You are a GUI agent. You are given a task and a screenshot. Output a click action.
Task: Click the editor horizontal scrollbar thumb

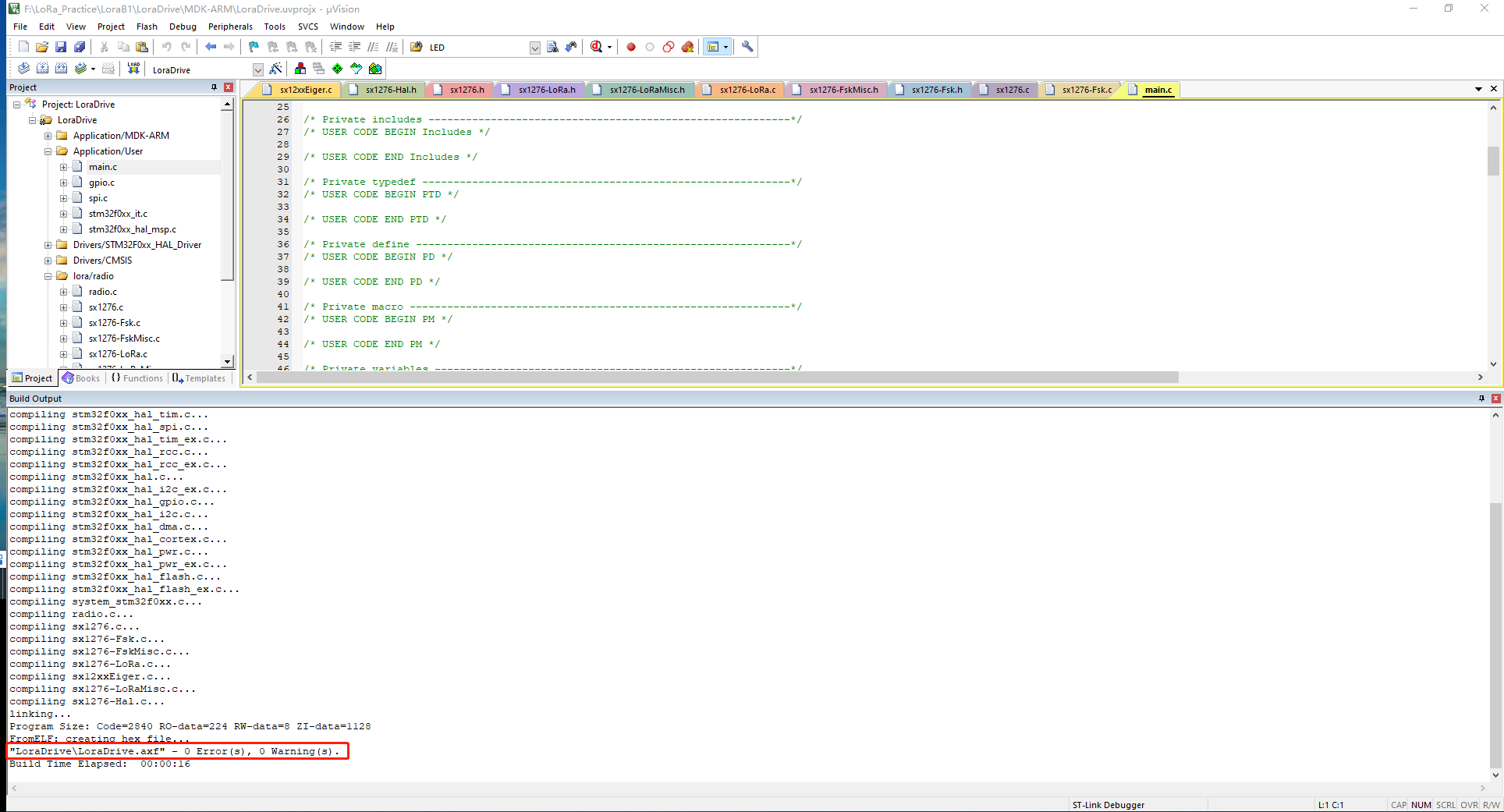(717, 378)
